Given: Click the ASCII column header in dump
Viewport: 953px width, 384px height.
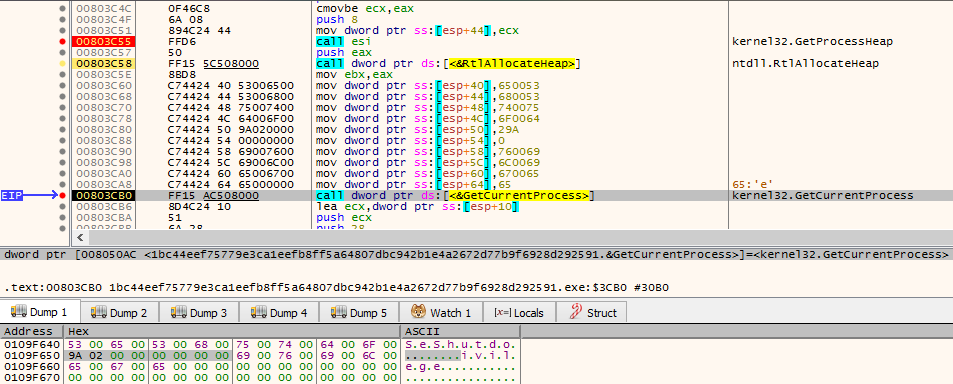Looking at the screenshot, I should (460, 332).
